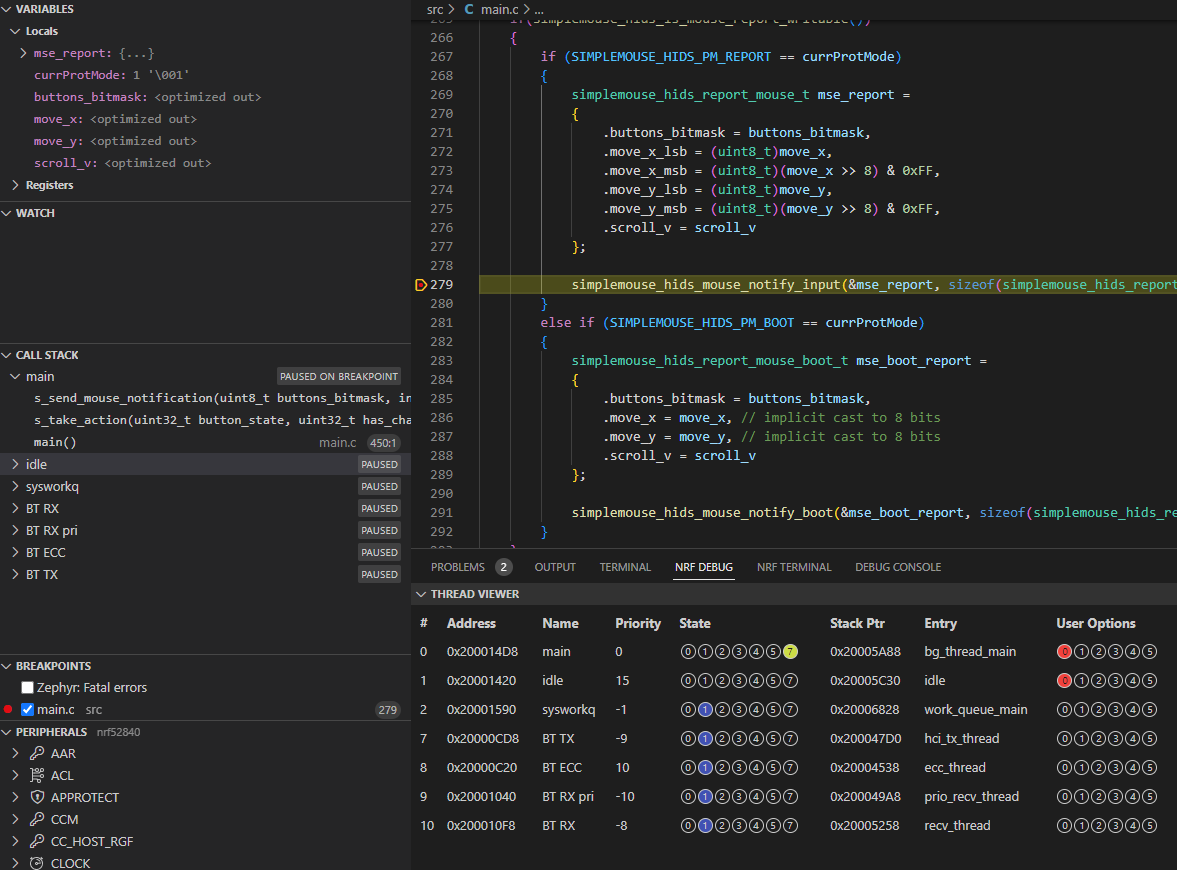Click the AAR peripheral key icon

coord(37,753)
